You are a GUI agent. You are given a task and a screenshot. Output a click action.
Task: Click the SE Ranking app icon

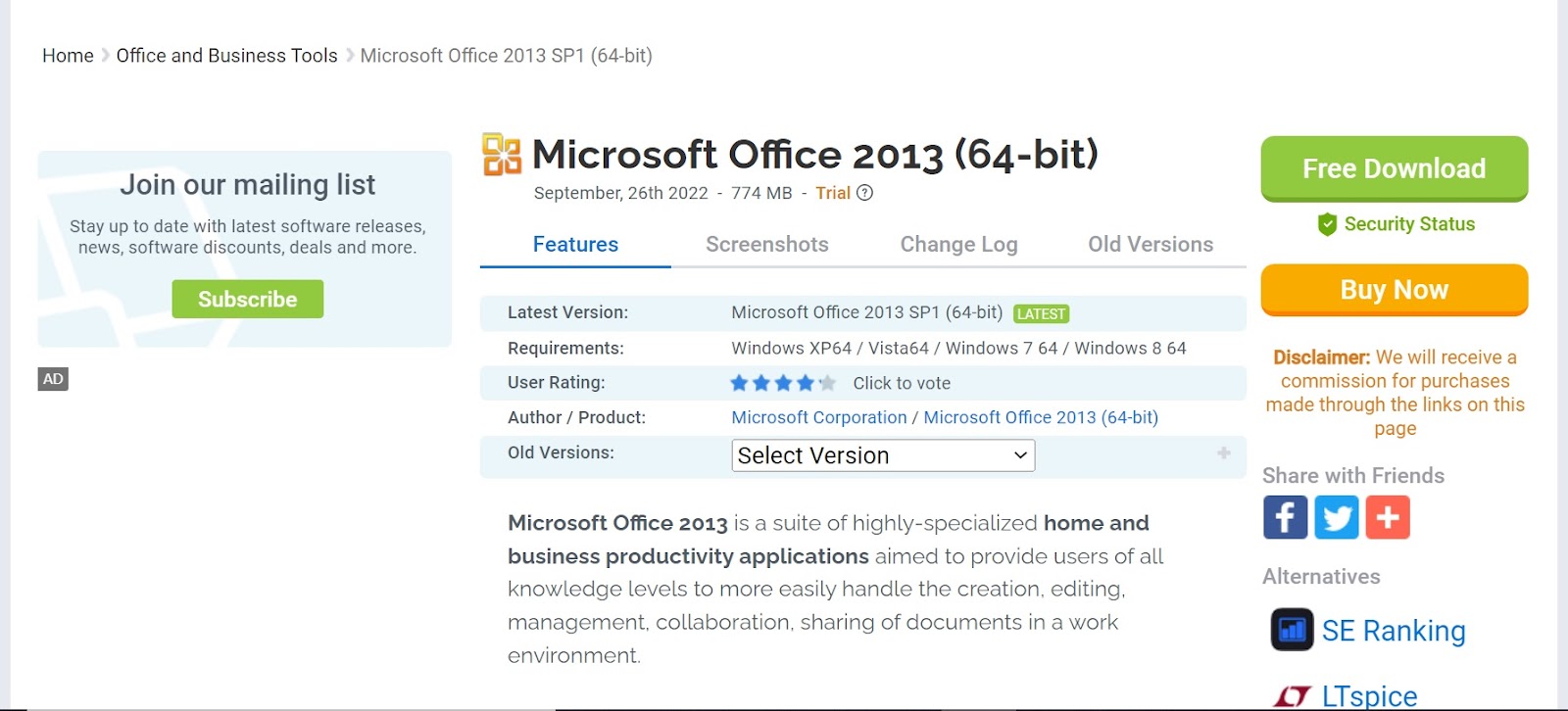pyautogui.click(x=1292, y=630)
